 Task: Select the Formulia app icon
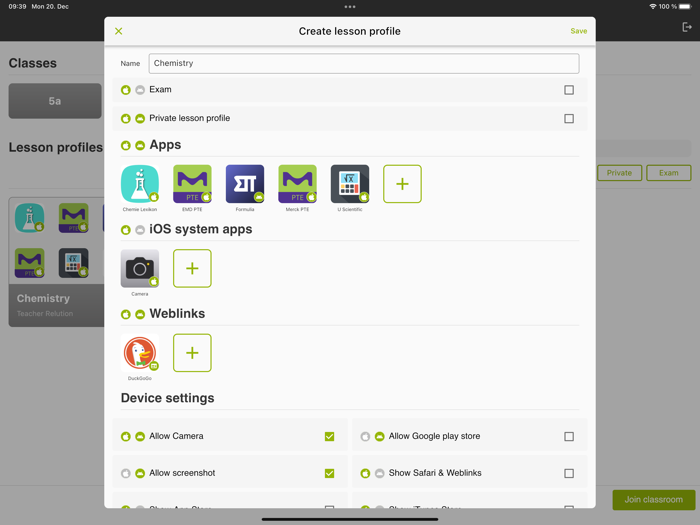click(x=245, y=184)
